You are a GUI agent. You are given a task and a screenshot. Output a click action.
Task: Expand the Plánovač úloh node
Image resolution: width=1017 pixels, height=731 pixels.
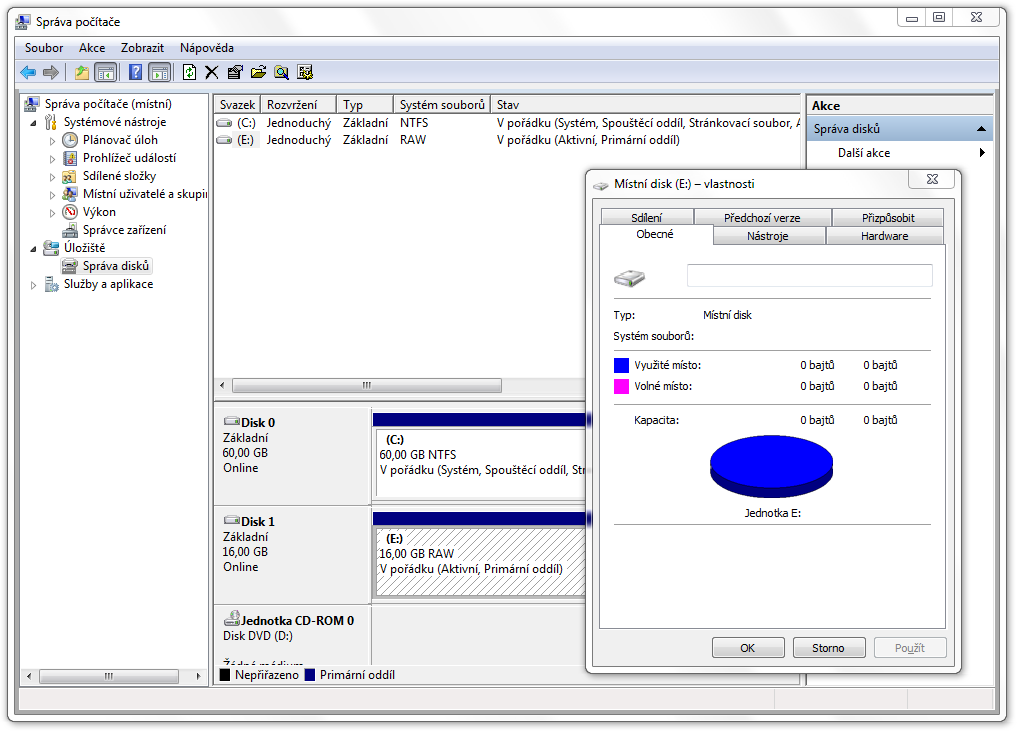[x=53, y=141]
